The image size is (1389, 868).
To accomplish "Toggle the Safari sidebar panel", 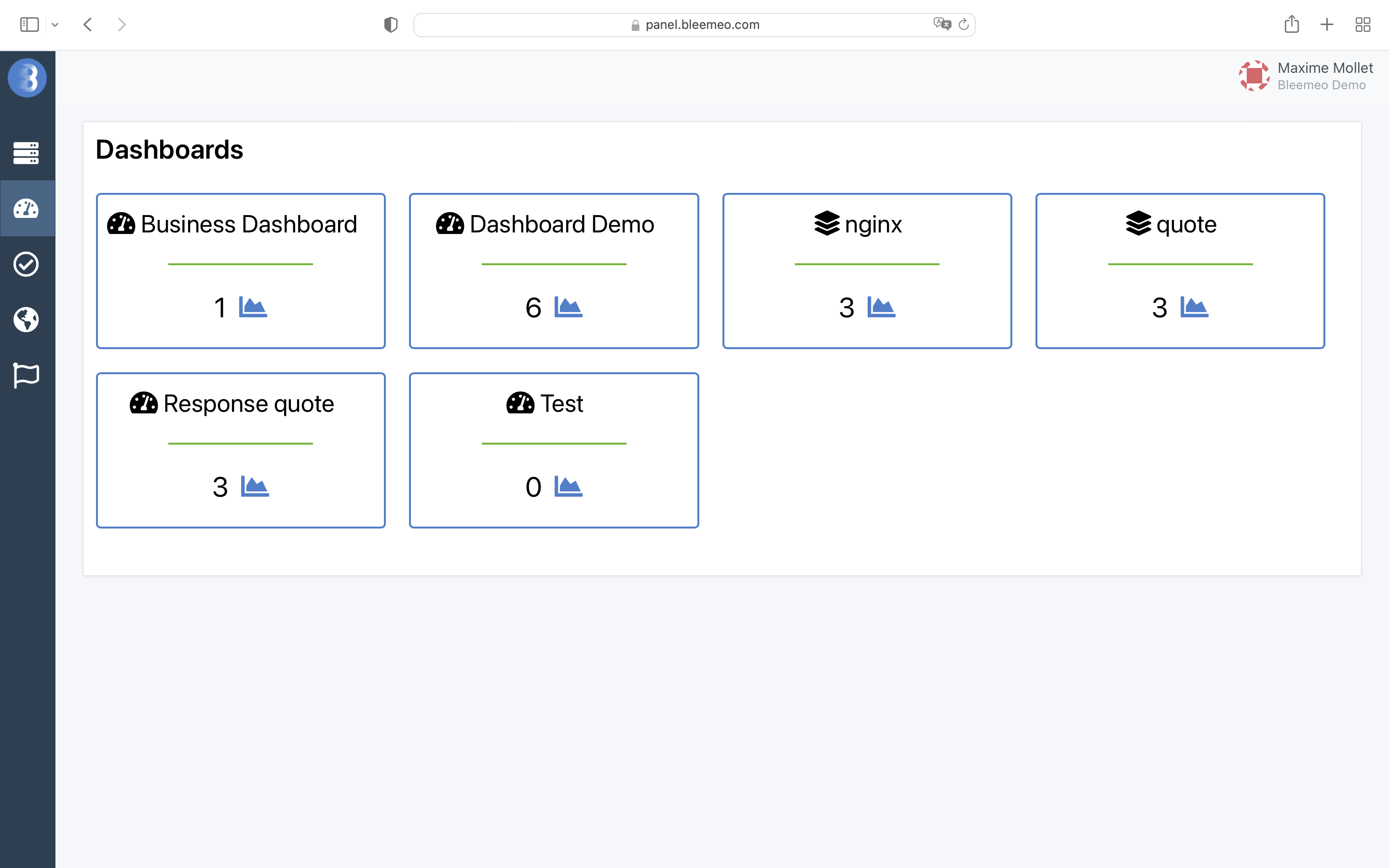I will tap(29, 25).
